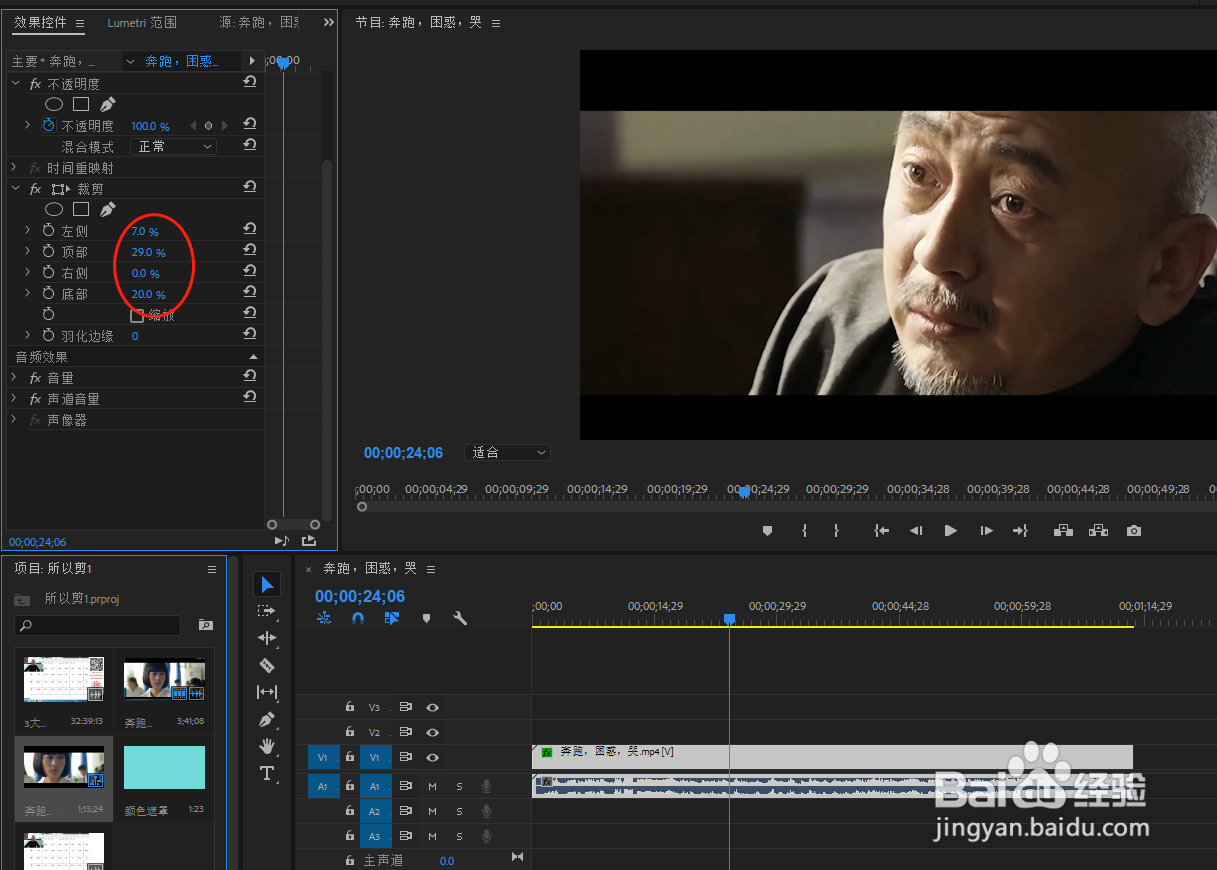
Task: Open the timeline sequence panel menu
Action: (x=431, y=569)
